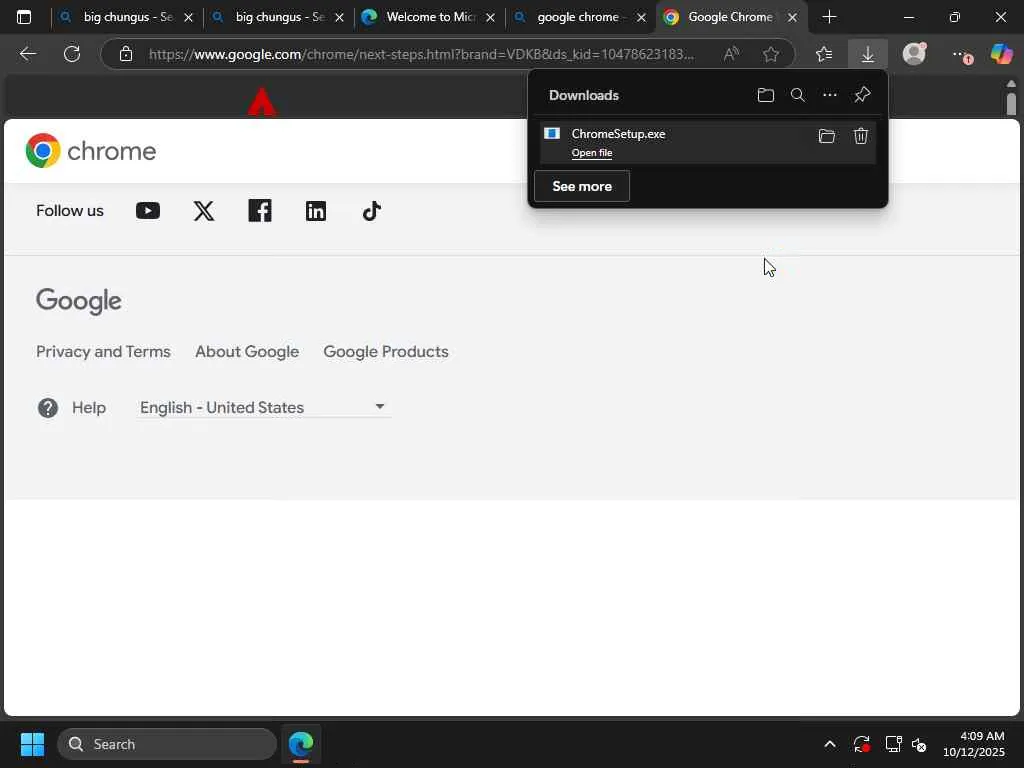Open Chrome's YouTube channel icon
1024x768 pixels.
coord(148,211)
